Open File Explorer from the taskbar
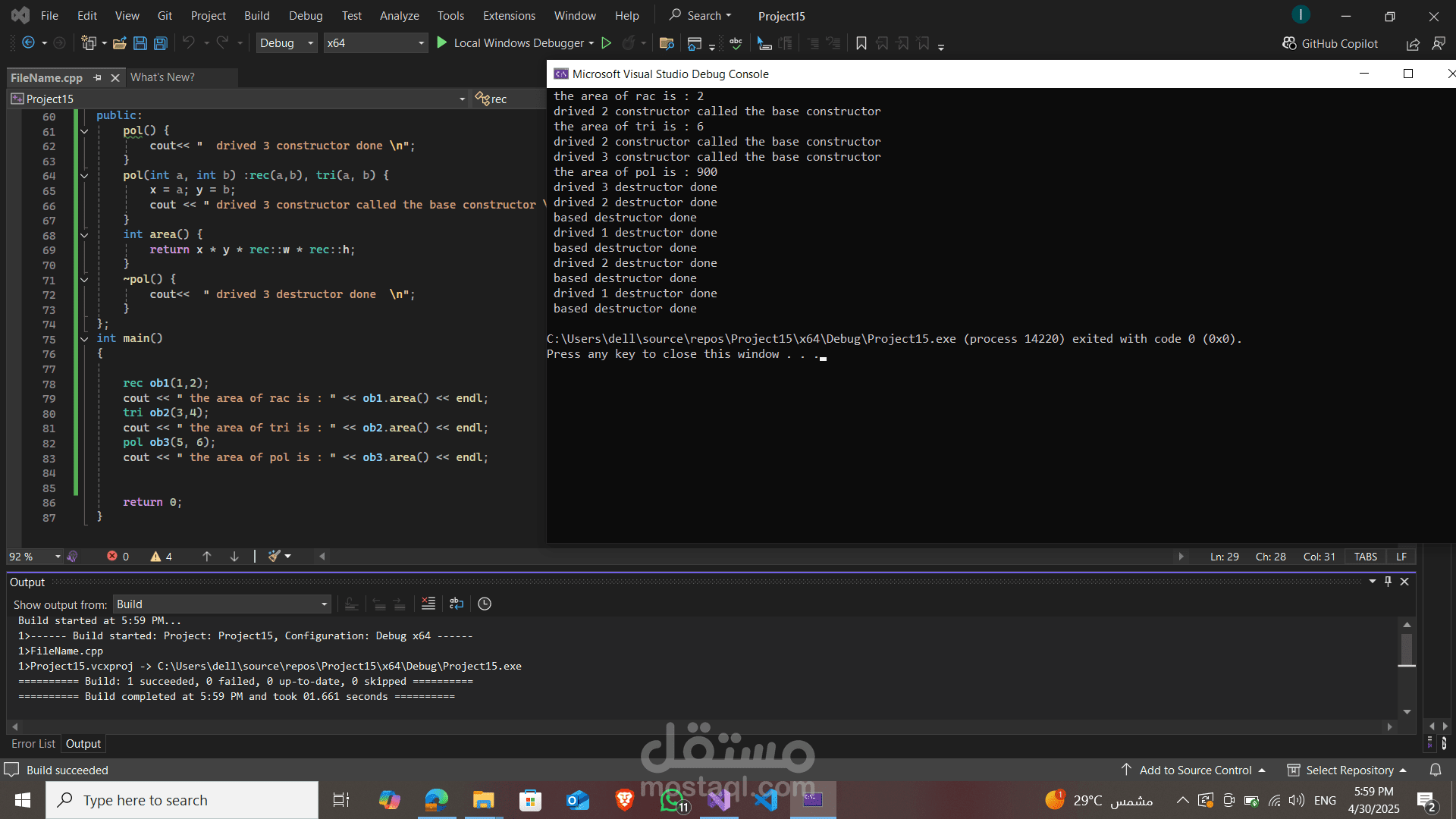The width and height of the screenshot is (1456, 819). point(483,800)
